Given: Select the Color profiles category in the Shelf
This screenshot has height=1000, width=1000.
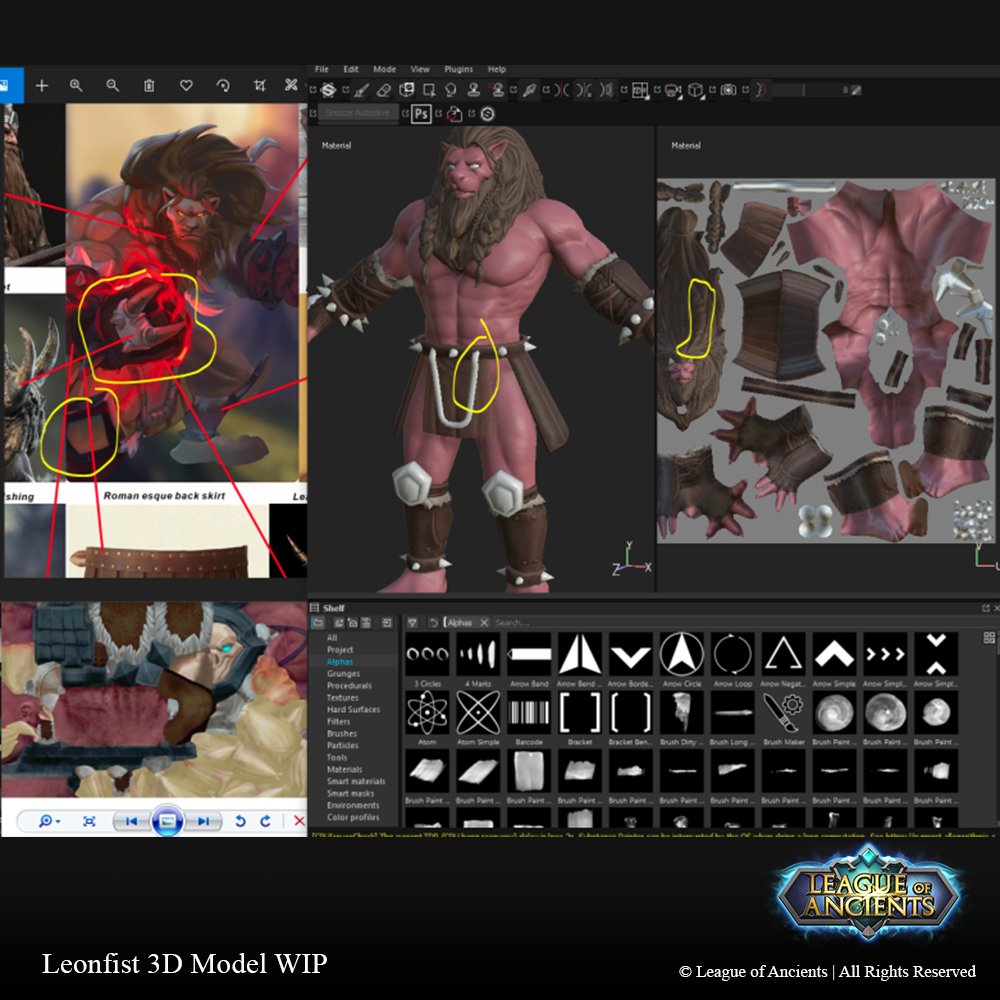Looking at the screenshot, I should coord(353,818).
